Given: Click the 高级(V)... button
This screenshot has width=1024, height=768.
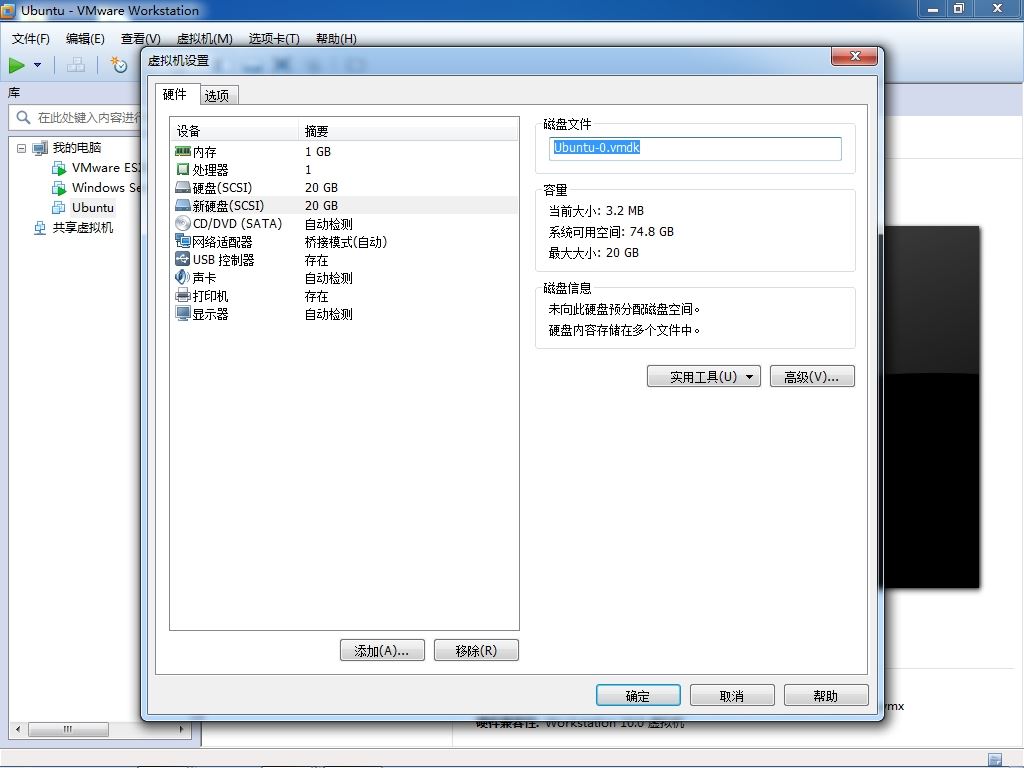Looking at the screenshot, I should [x=812, y=376].
